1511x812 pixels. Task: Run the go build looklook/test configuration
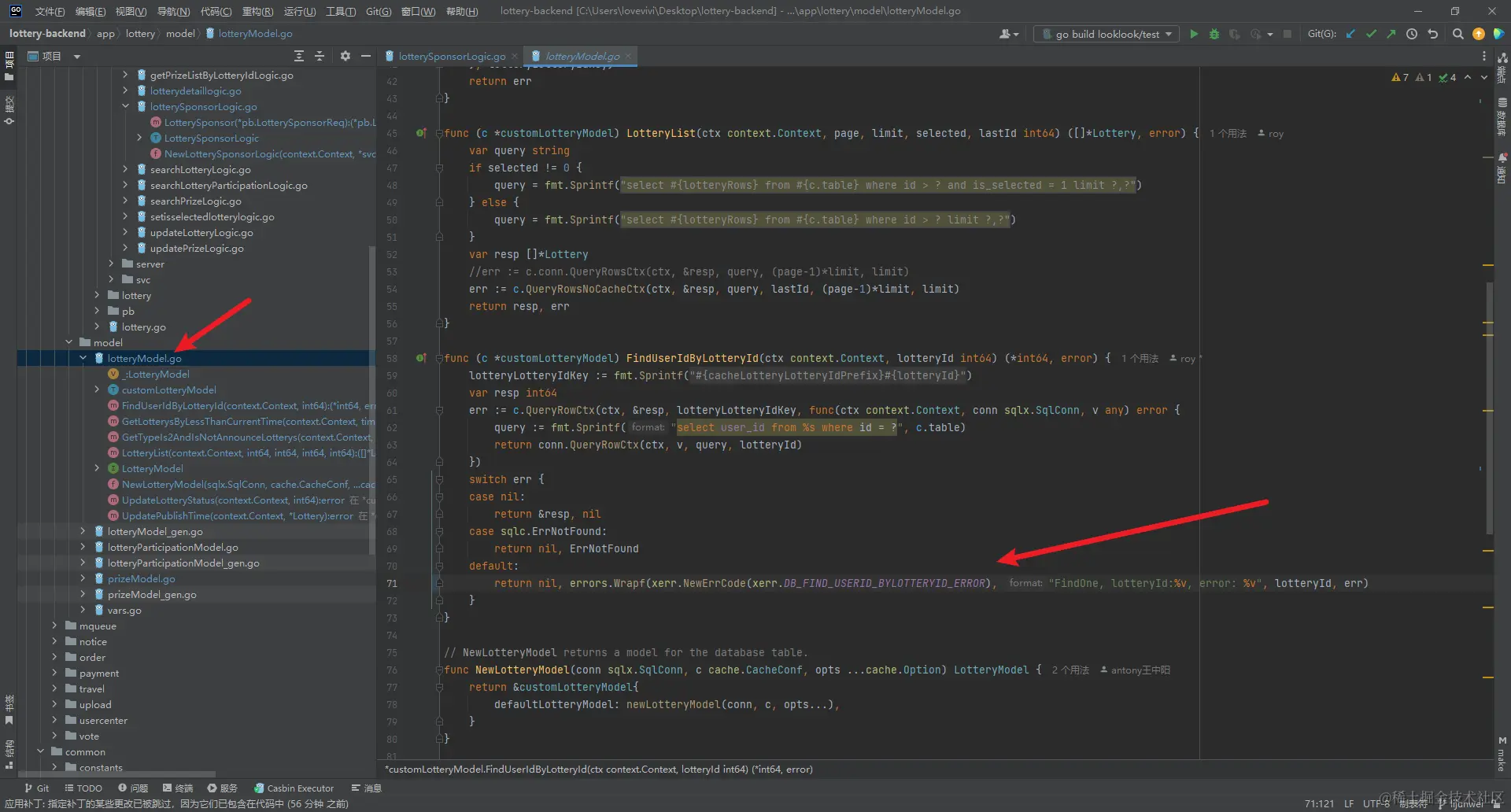point(1194,34)
